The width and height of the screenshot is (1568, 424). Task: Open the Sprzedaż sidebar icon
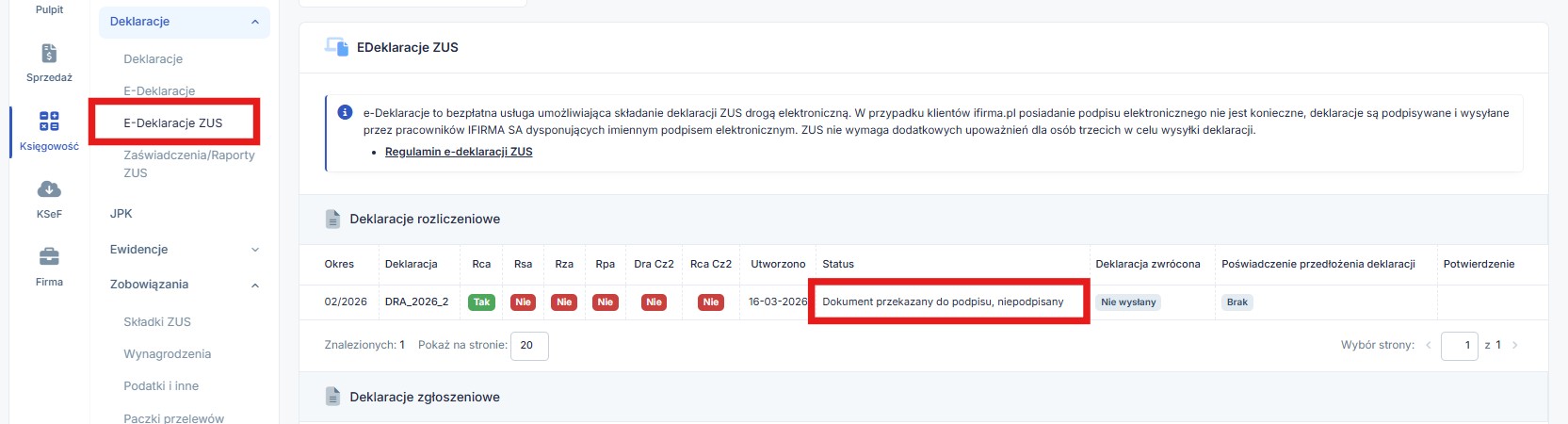[49, 54]
